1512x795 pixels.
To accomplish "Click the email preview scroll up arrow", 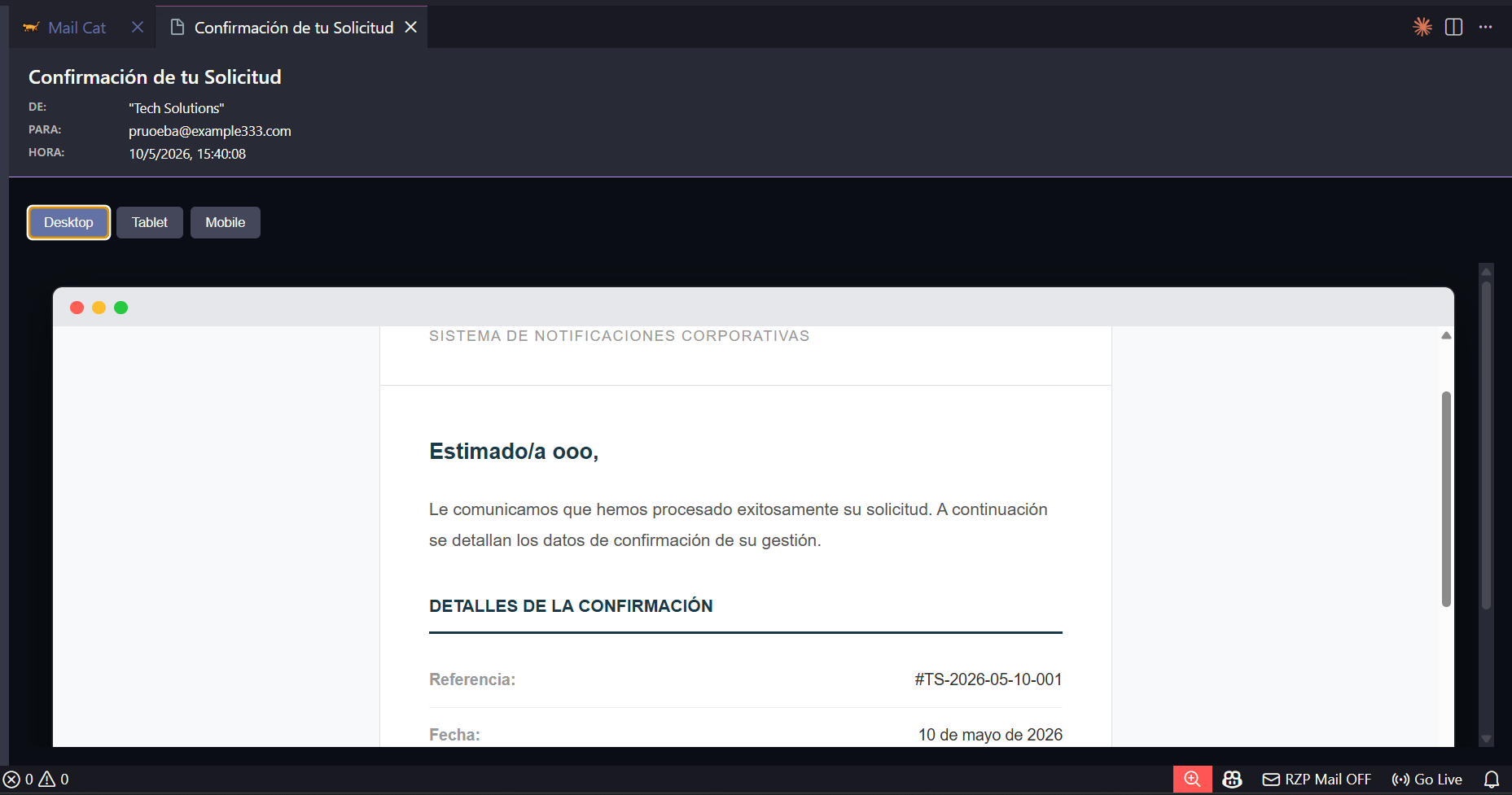I will [1446, 335].
